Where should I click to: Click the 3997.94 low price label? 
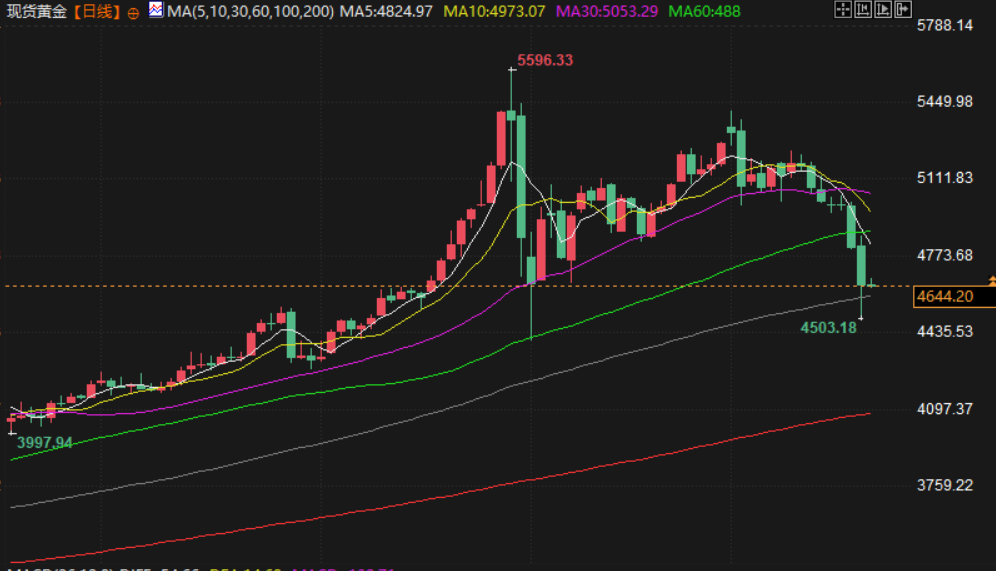(44, 443)
